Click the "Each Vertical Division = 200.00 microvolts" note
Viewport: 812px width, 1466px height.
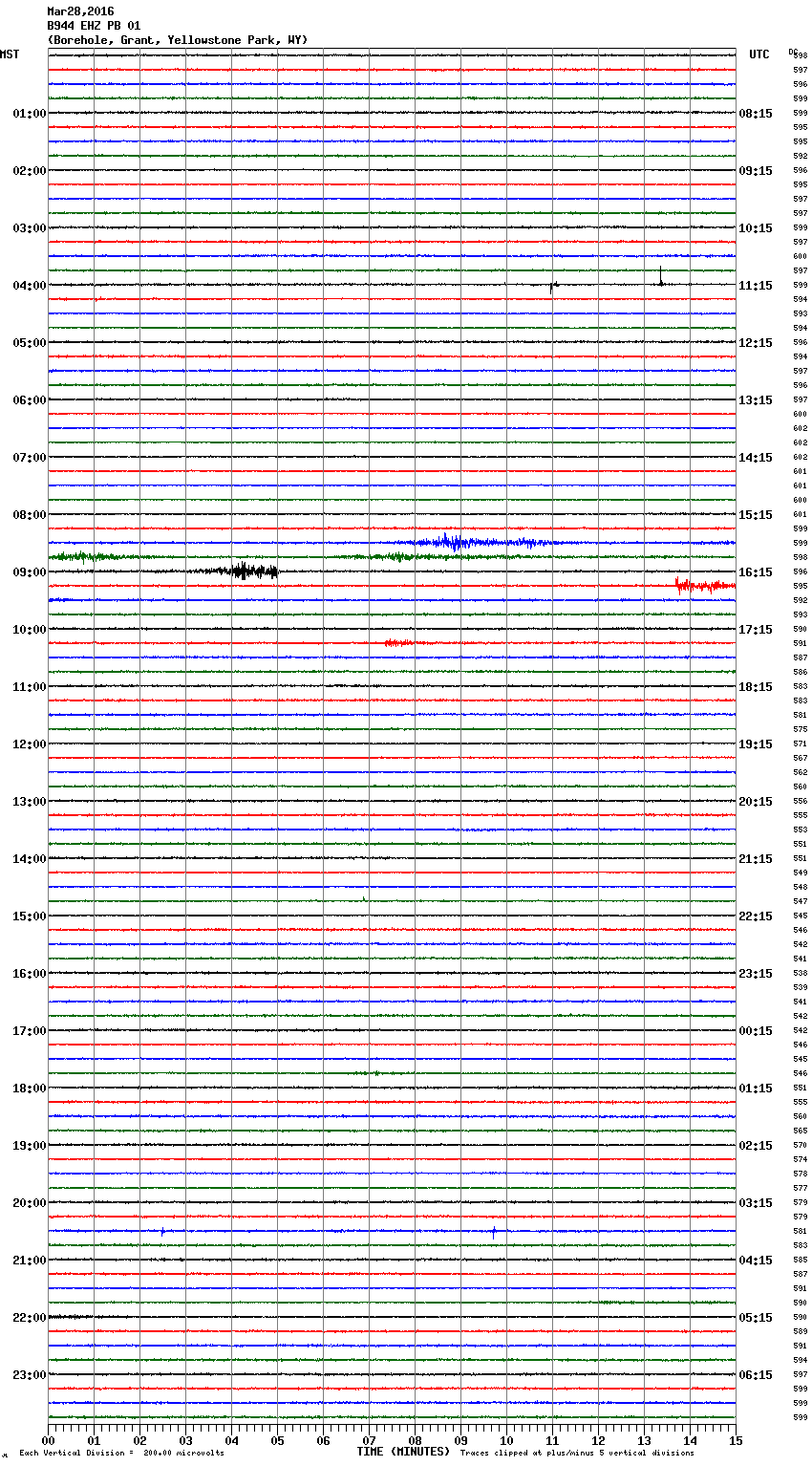[x=122, y=1453]
